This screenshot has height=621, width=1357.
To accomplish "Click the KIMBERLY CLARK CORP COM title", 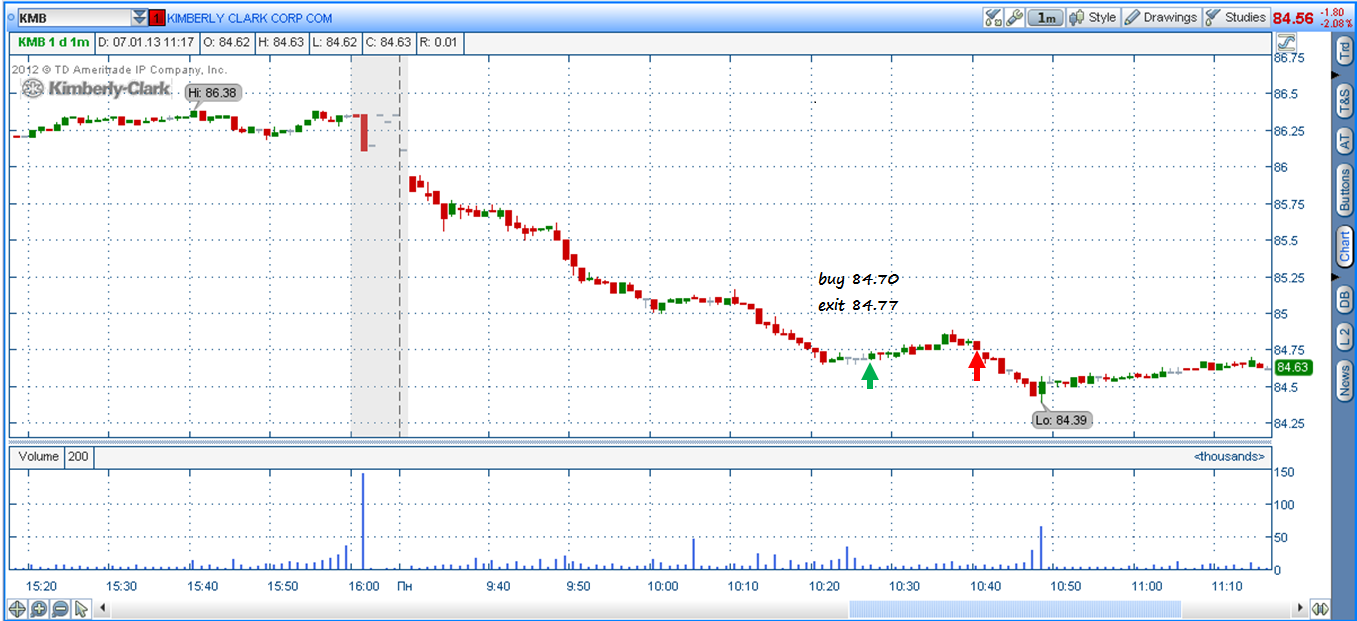I will tap(250, 18).
